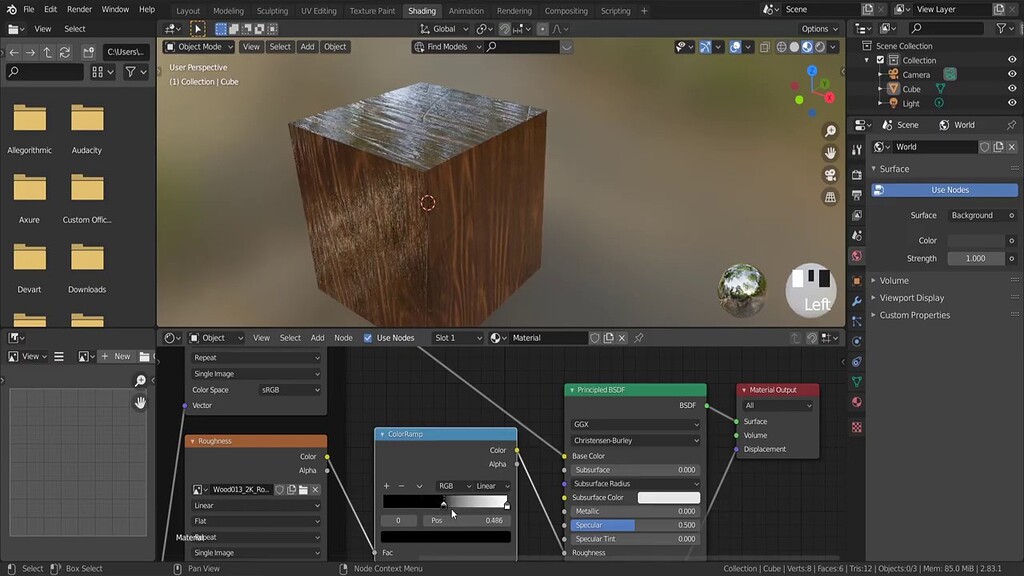This screenshot has height=576, width=1024.
Task: Switch to the Texture Paint workspace tab
Action: pyautogui.click(x=372, y=10)
